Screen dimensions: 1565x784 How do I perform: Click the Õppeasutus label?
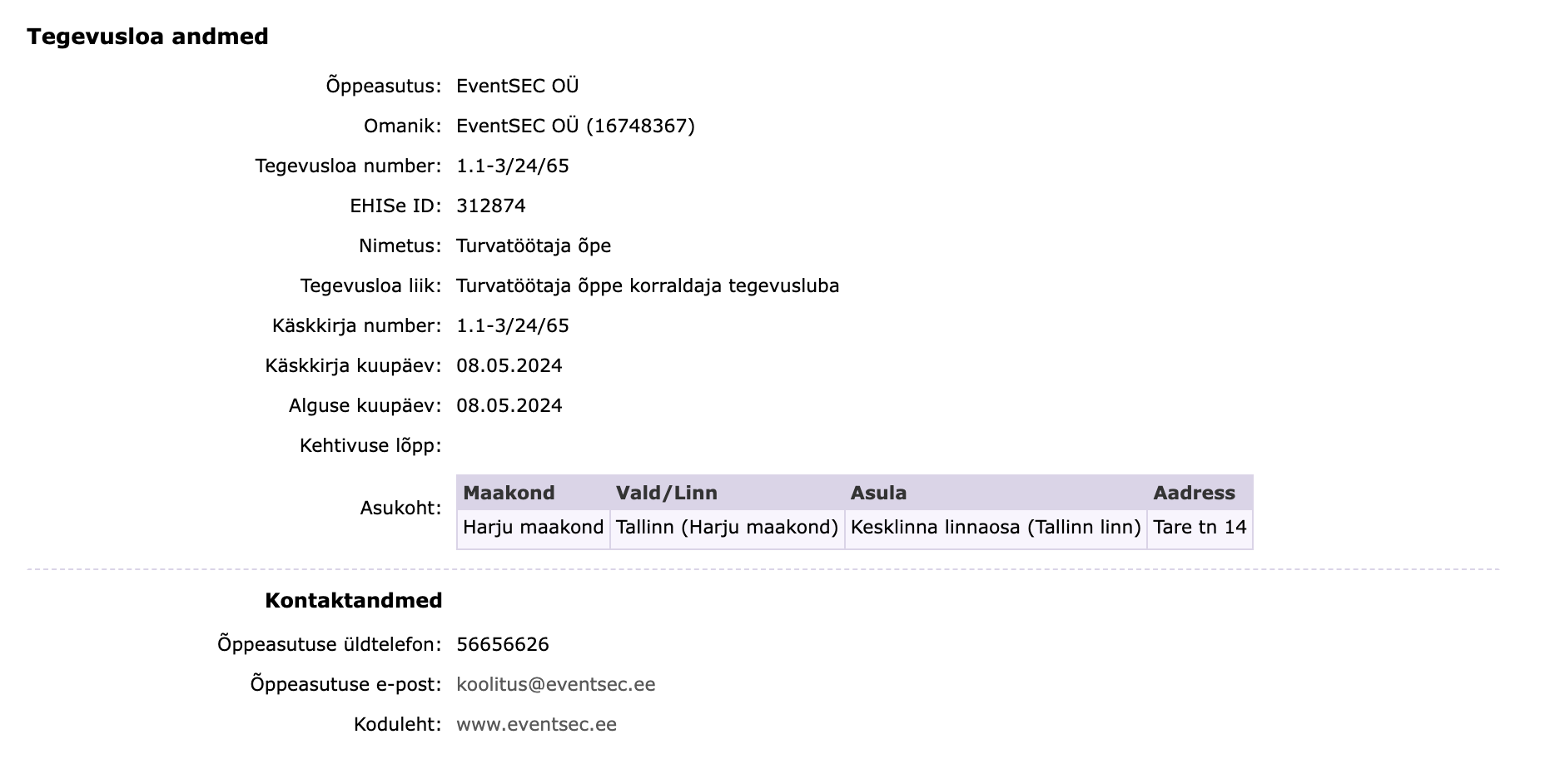click(384, 86)
